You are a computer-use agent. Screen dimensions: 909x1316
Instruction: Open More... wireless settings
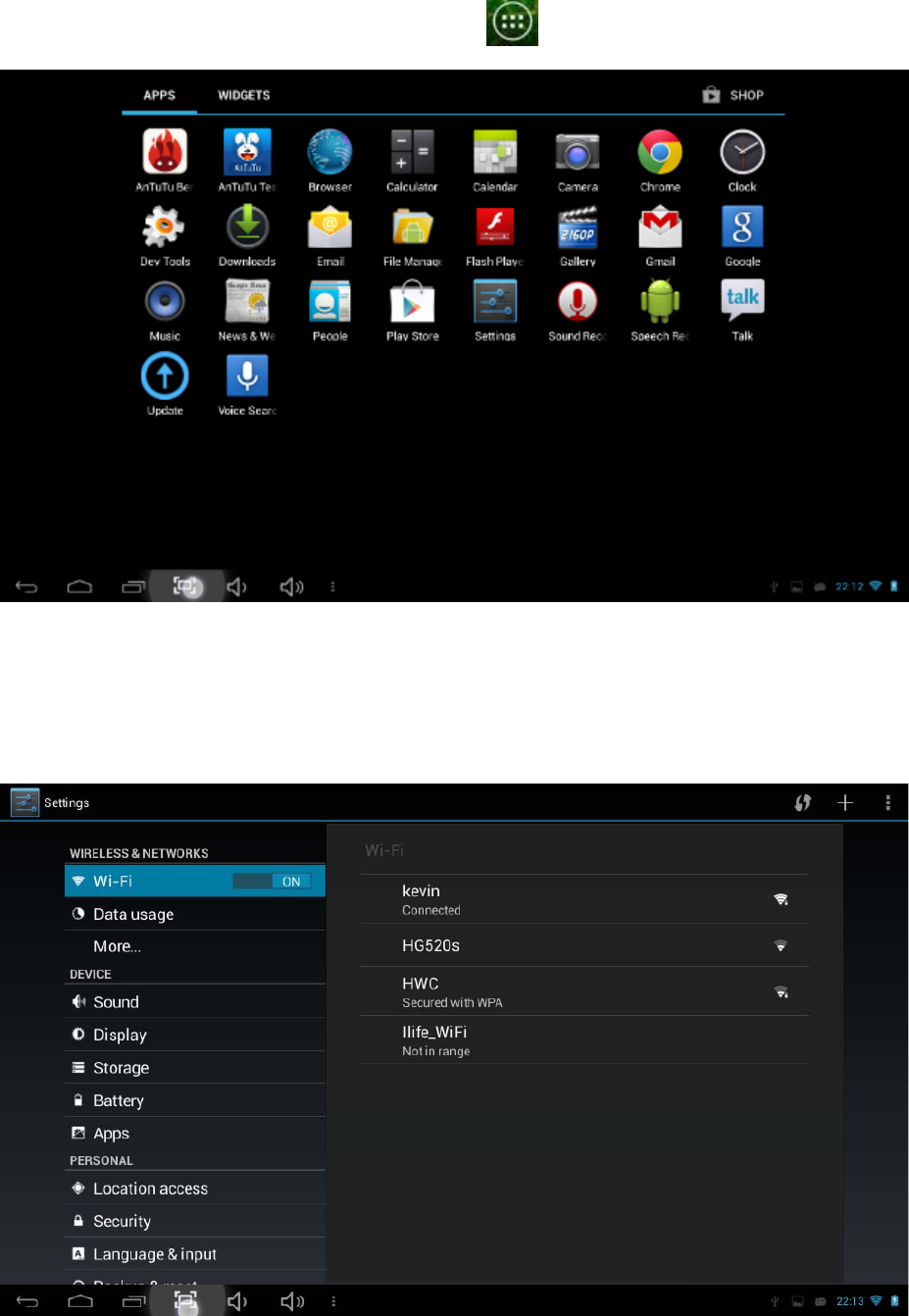195,946
